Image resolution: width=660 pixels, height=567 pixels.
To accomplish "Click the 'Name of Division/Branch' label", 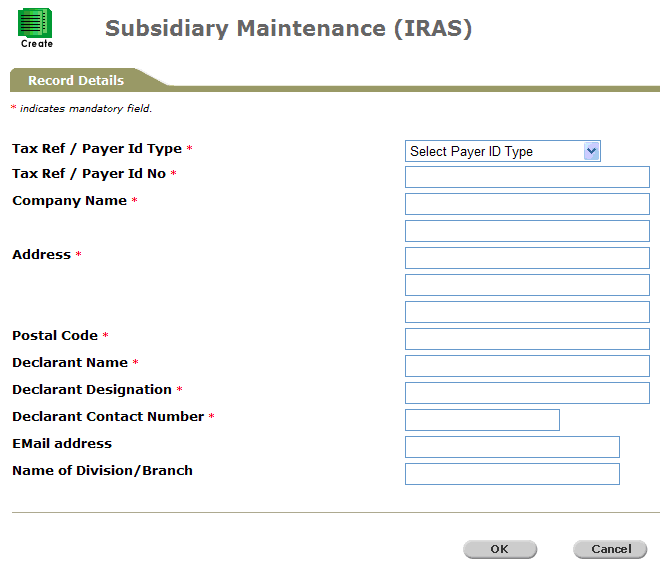I will [x=102, y=470].
